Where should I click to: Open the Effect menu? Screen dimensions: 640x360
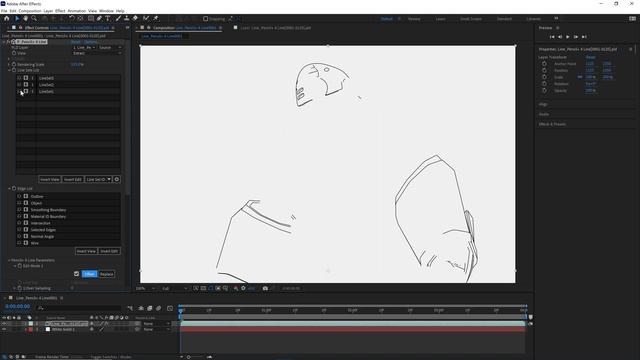click(60, 11)
